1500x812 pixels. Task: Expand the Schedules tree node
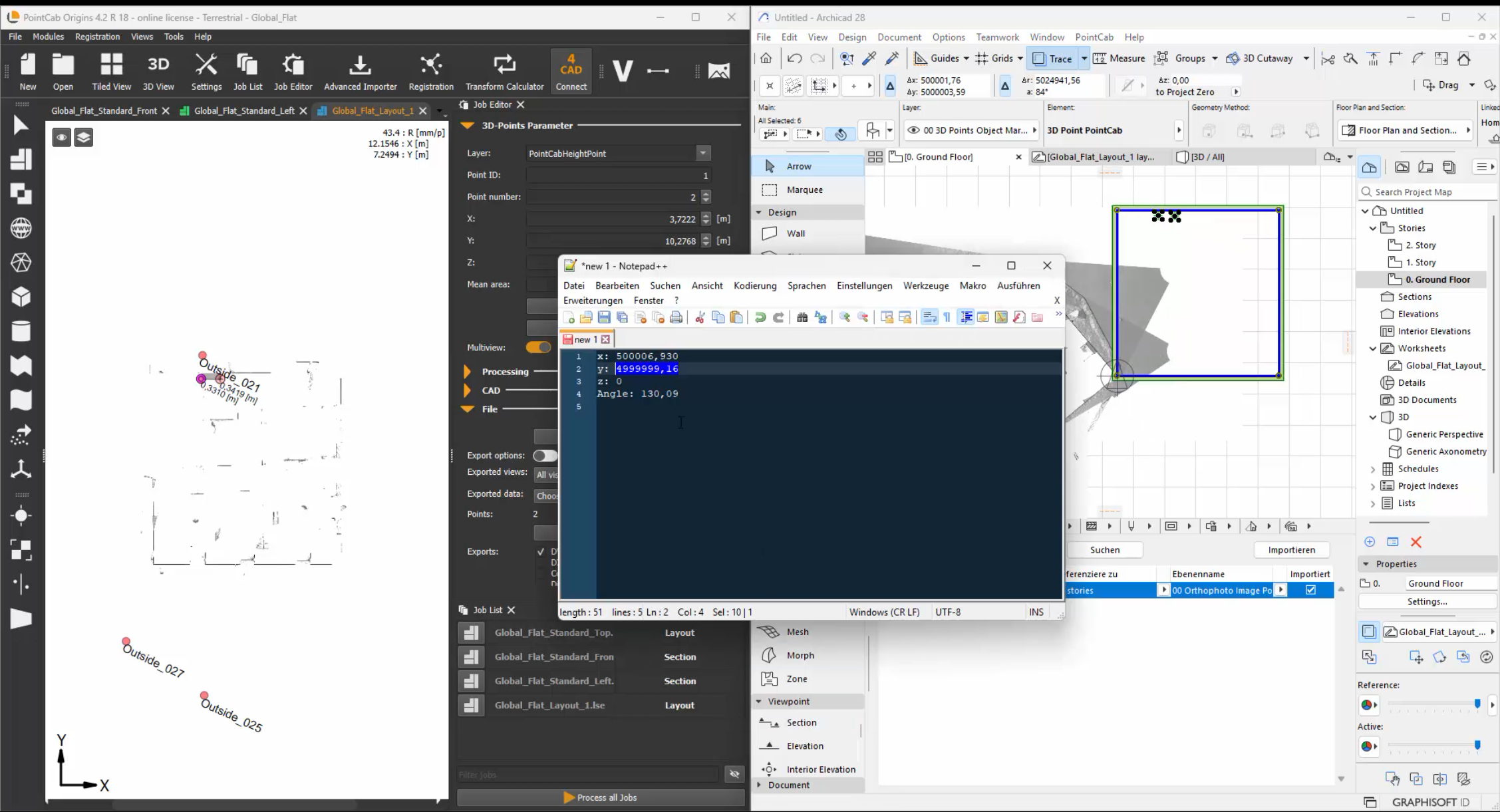tap(1373, 469)
